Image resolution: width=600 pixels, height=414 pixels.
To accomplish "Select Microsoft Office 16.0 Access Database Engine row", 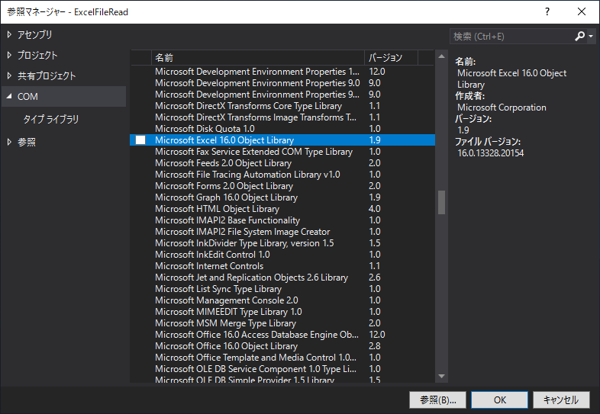I will coord(282,335).
